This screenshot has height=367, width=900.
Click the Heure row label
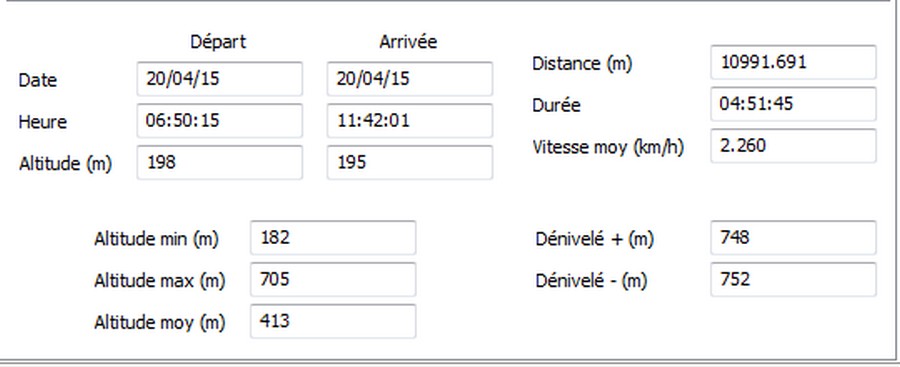pos(42,122)
